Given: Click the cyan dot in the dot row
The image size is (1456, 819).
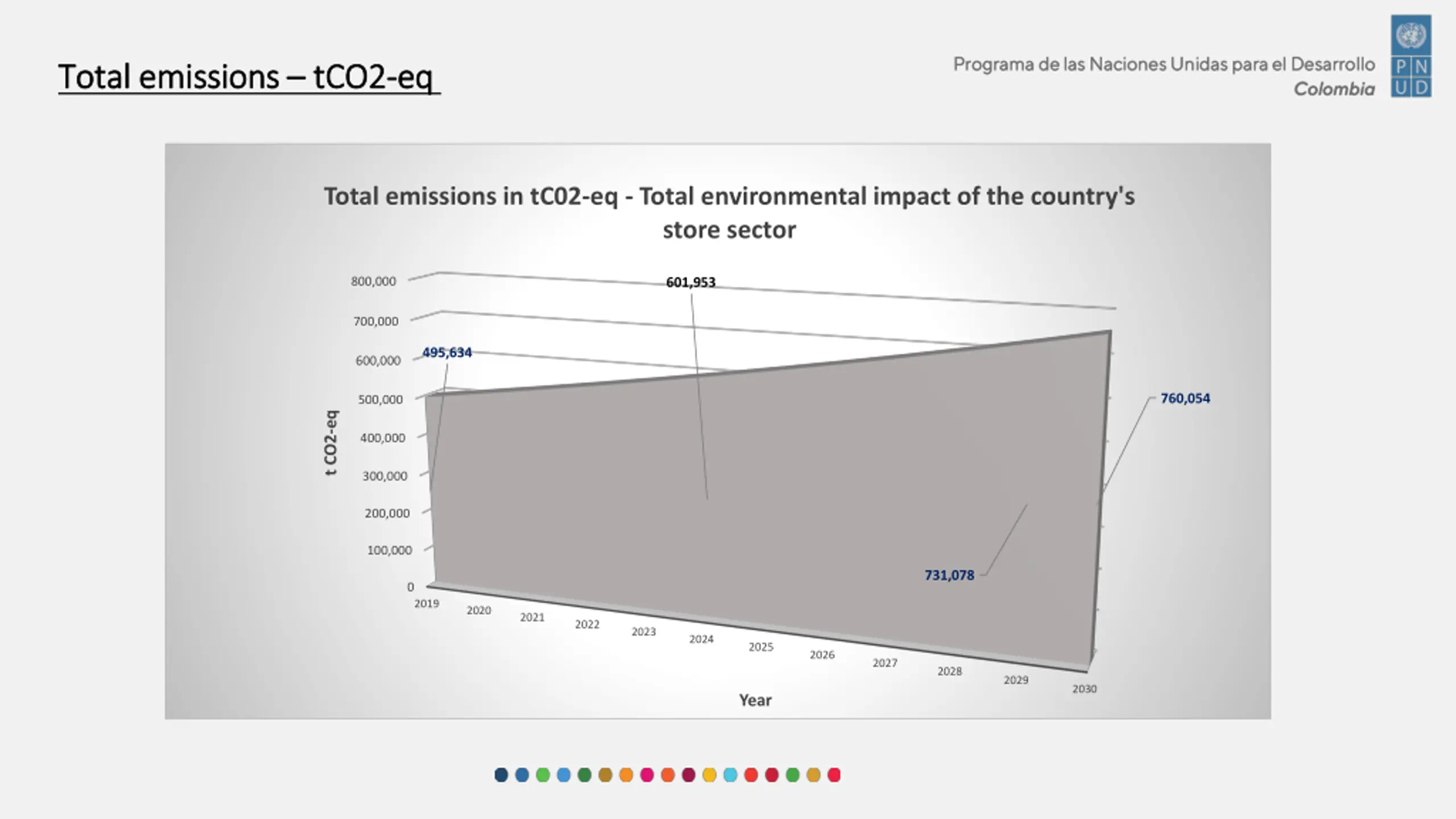Looking at the screenshot, I should tap(730, 775).
